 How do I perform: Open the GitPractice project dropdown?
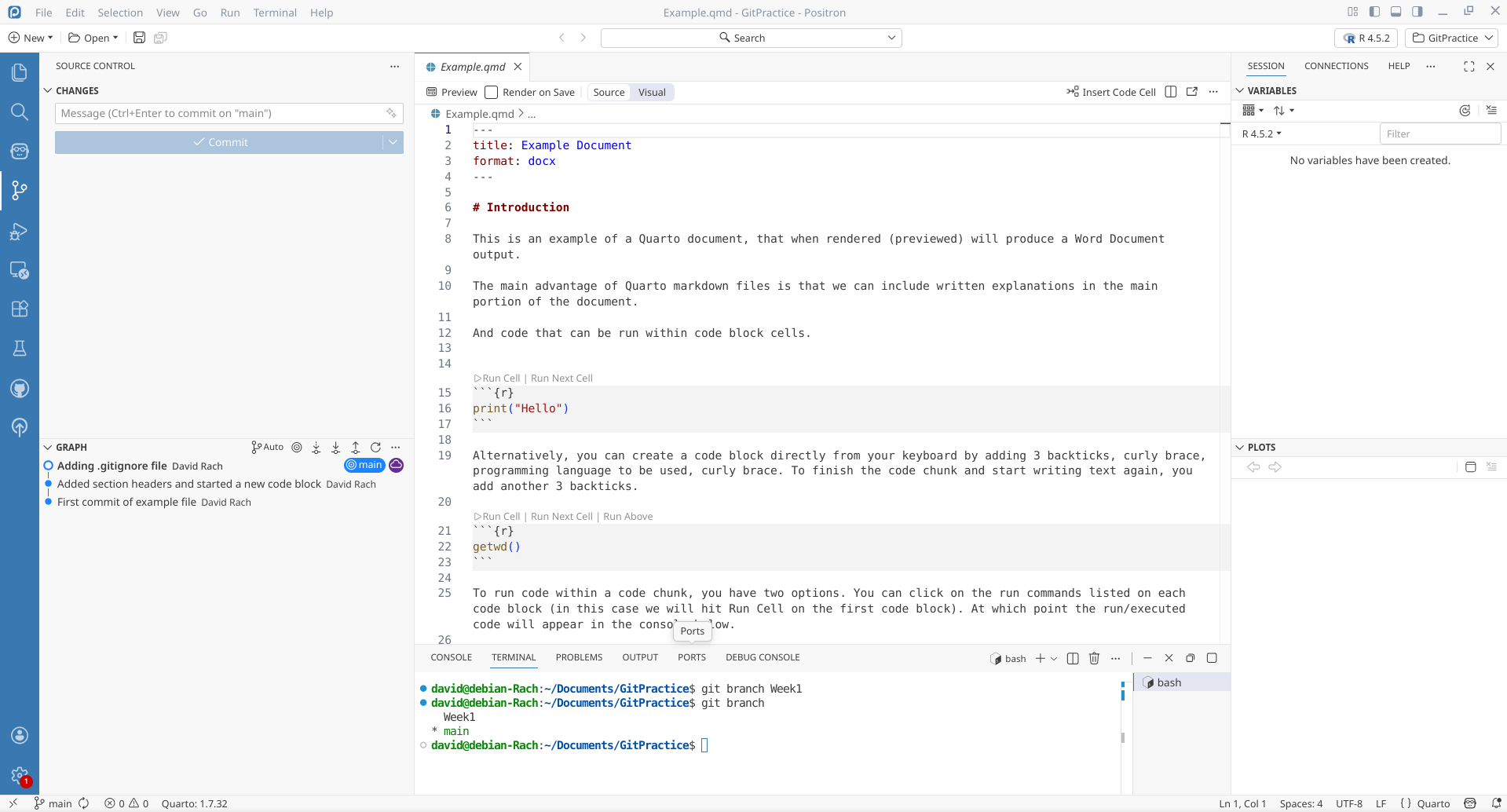(1452, 38)
